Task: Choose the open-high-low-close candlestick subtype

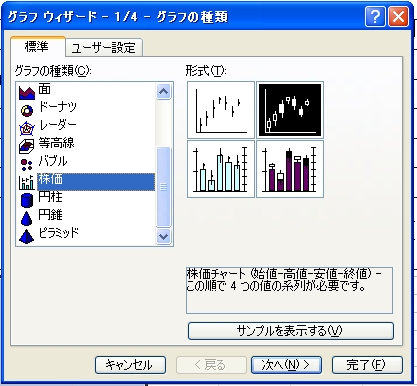Action: tap(290, 110)
